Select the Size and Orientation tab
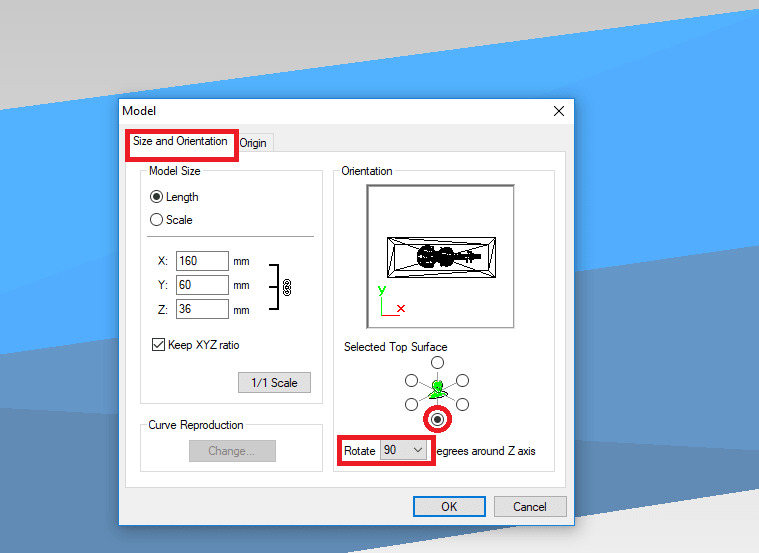 pos(181,141)
